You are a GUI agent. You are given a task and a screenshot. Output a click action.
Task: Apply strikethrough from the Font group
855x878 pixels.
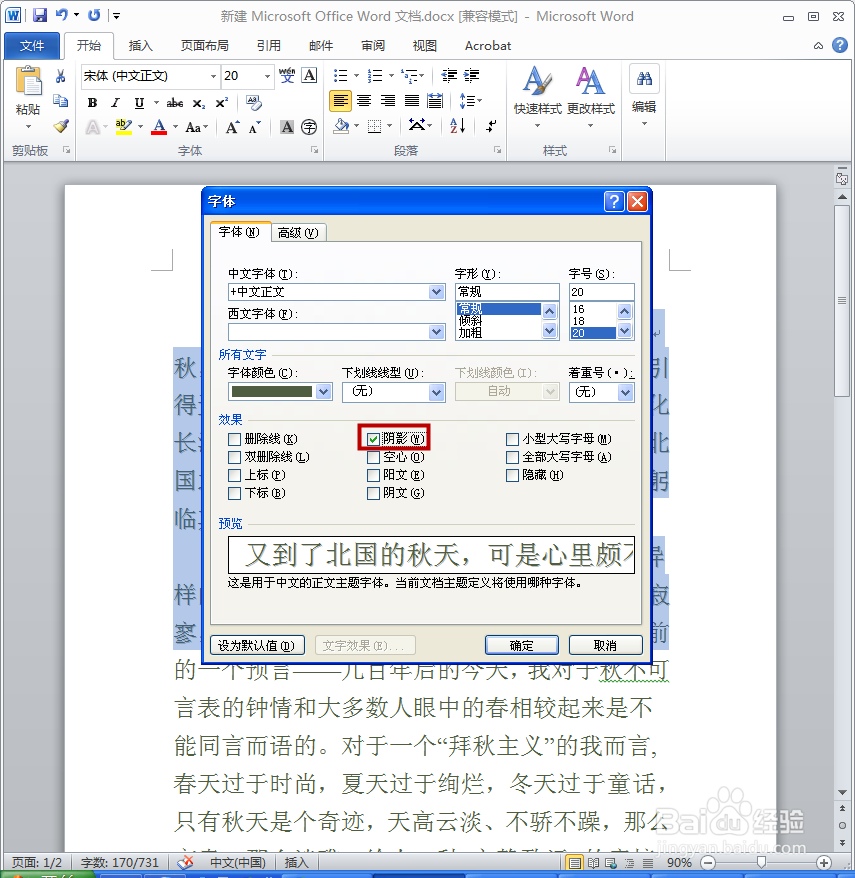175,102
